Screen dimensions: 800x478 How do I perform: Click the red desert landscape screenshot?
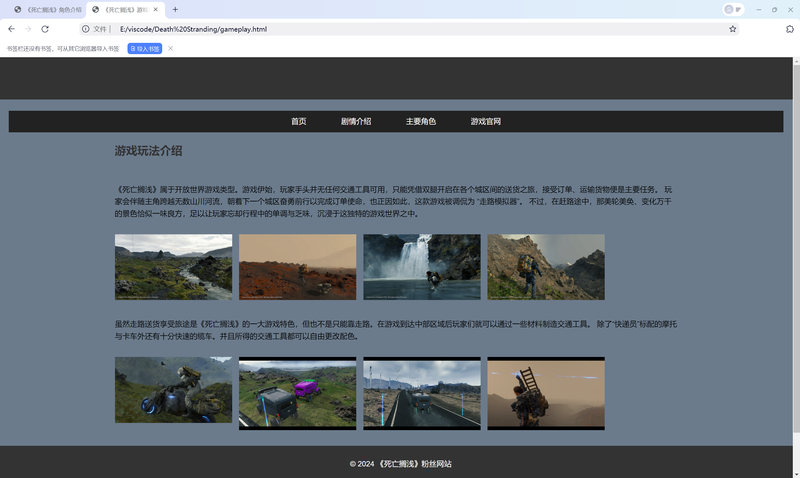click(x=297, y=267)
